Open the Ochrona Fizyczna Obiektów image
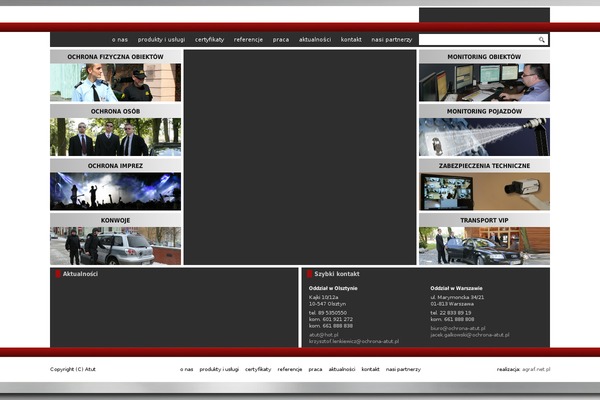Viewport: 600px width, 400px height. 115,83
